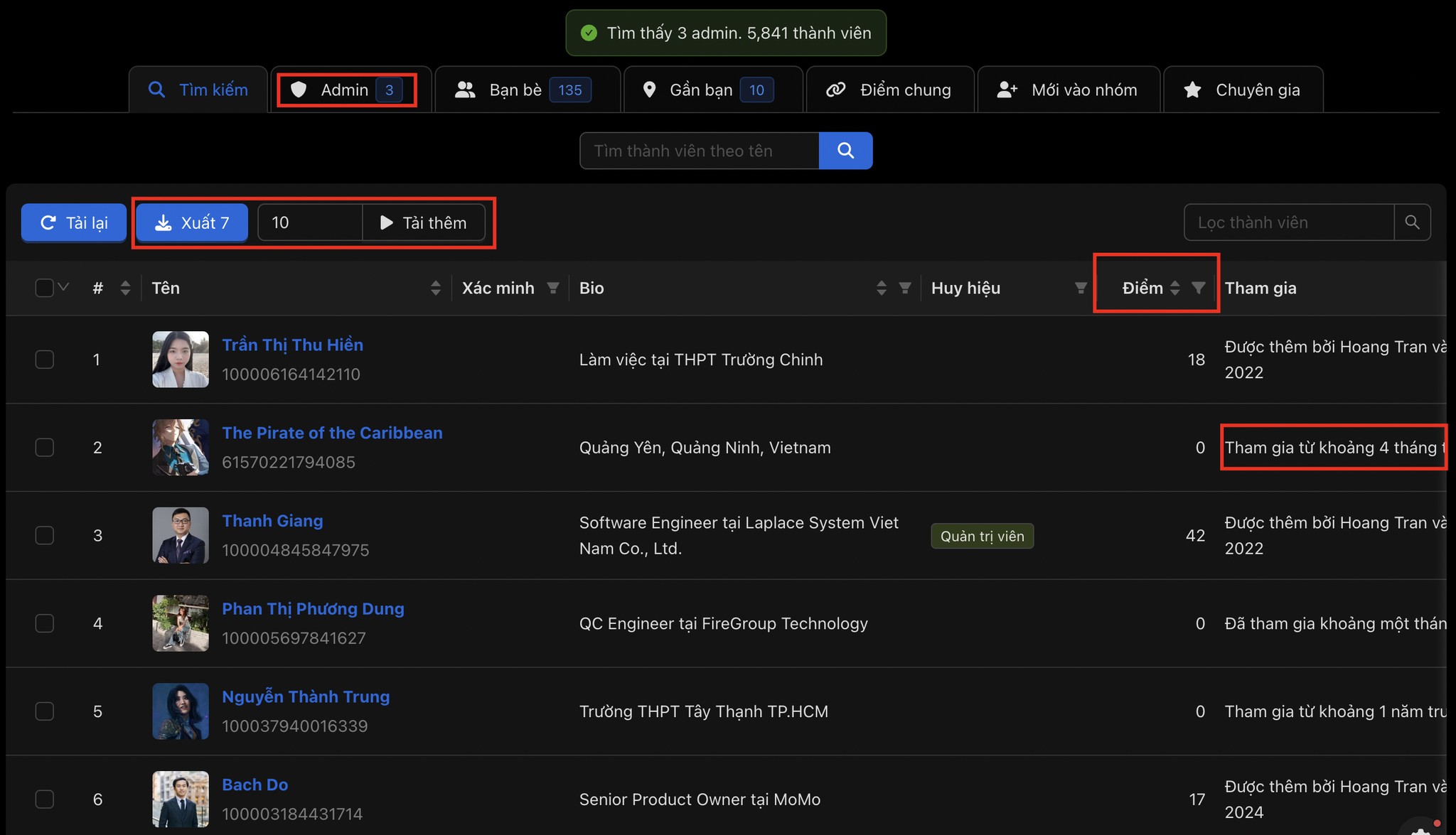Viewport: 1456px width, 835px height.
Task: Open Thanh Giang profile link
Action: pos(272,521)
